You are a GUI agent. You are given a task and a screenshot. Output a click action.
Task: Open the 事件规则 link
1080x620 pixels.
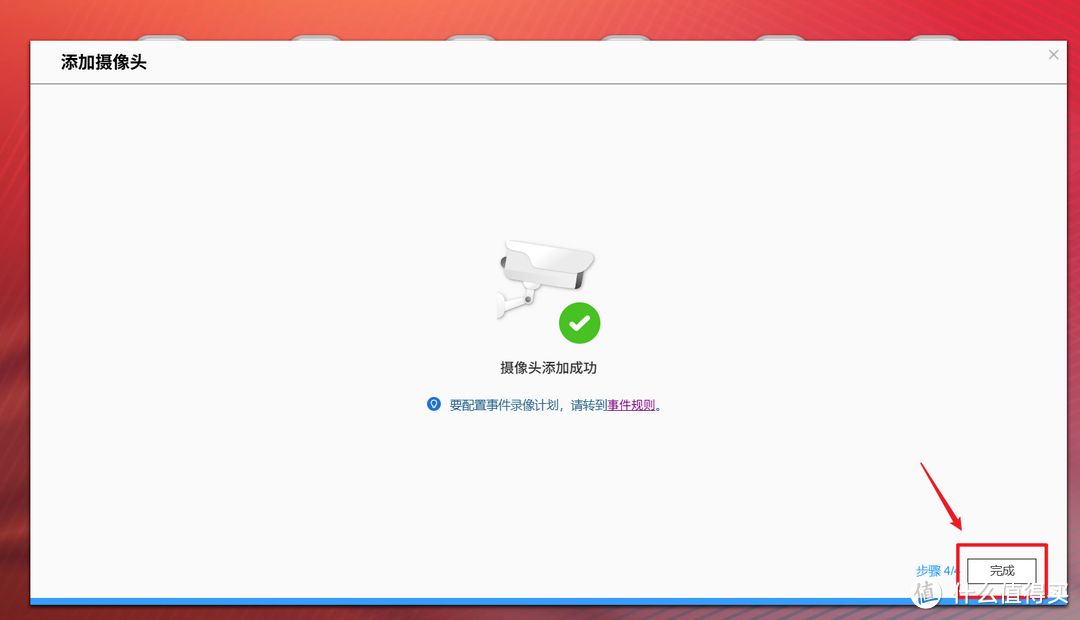point(630,405)
